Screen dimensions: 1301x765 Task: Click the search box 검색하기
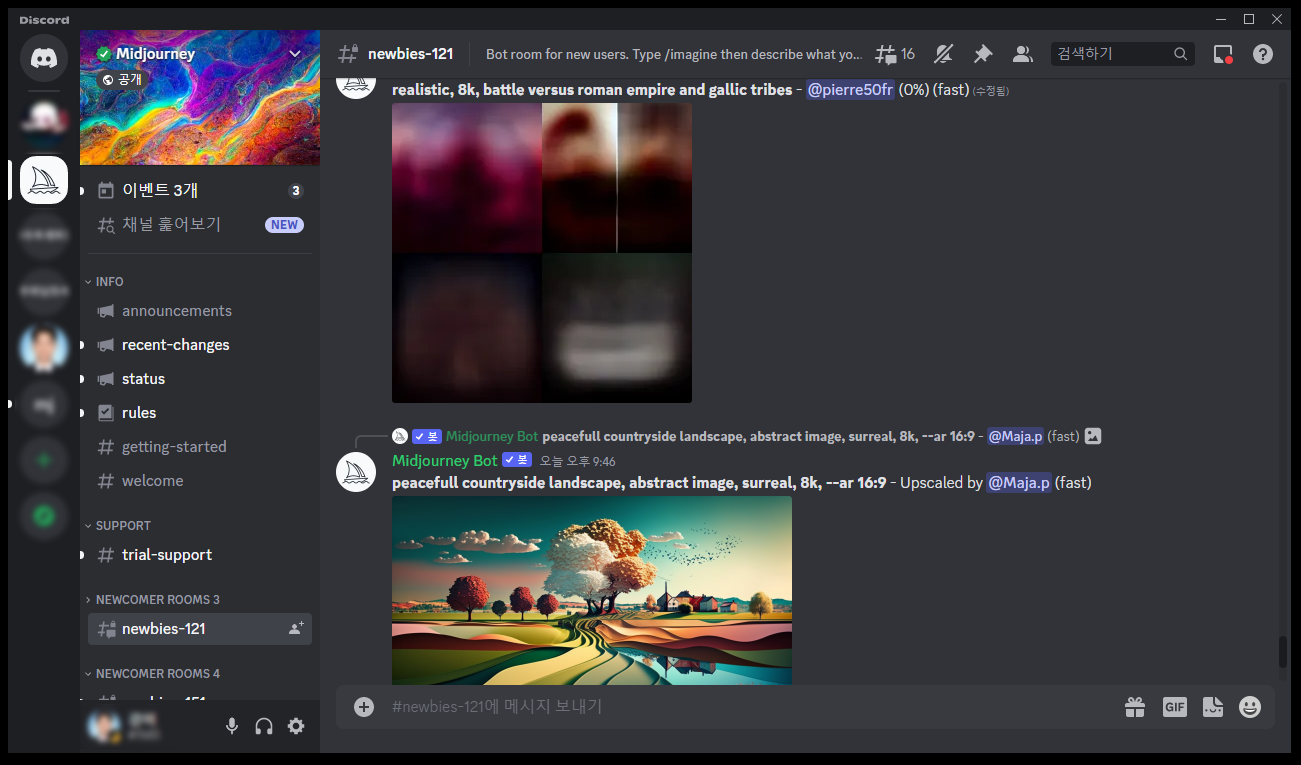coord(1122,54)
